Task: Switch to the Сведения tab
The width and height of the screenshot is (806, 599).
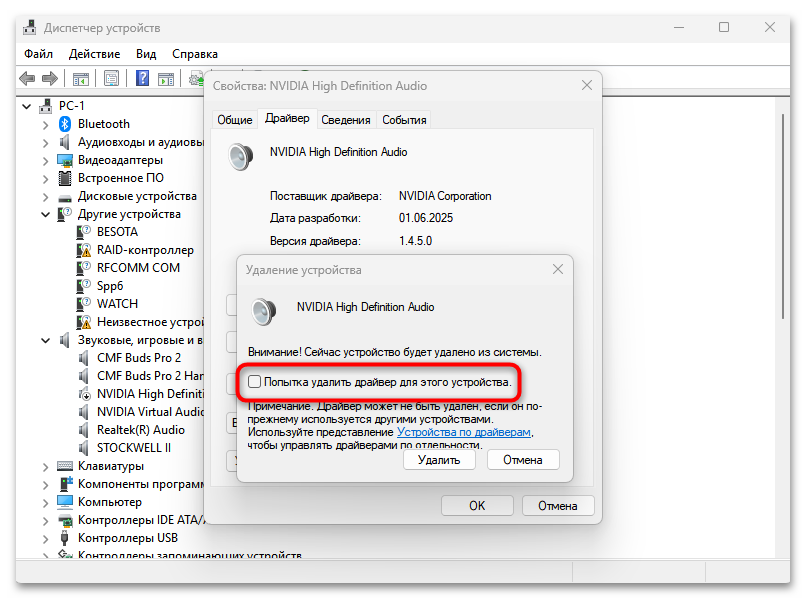Action: coord(346,118)
